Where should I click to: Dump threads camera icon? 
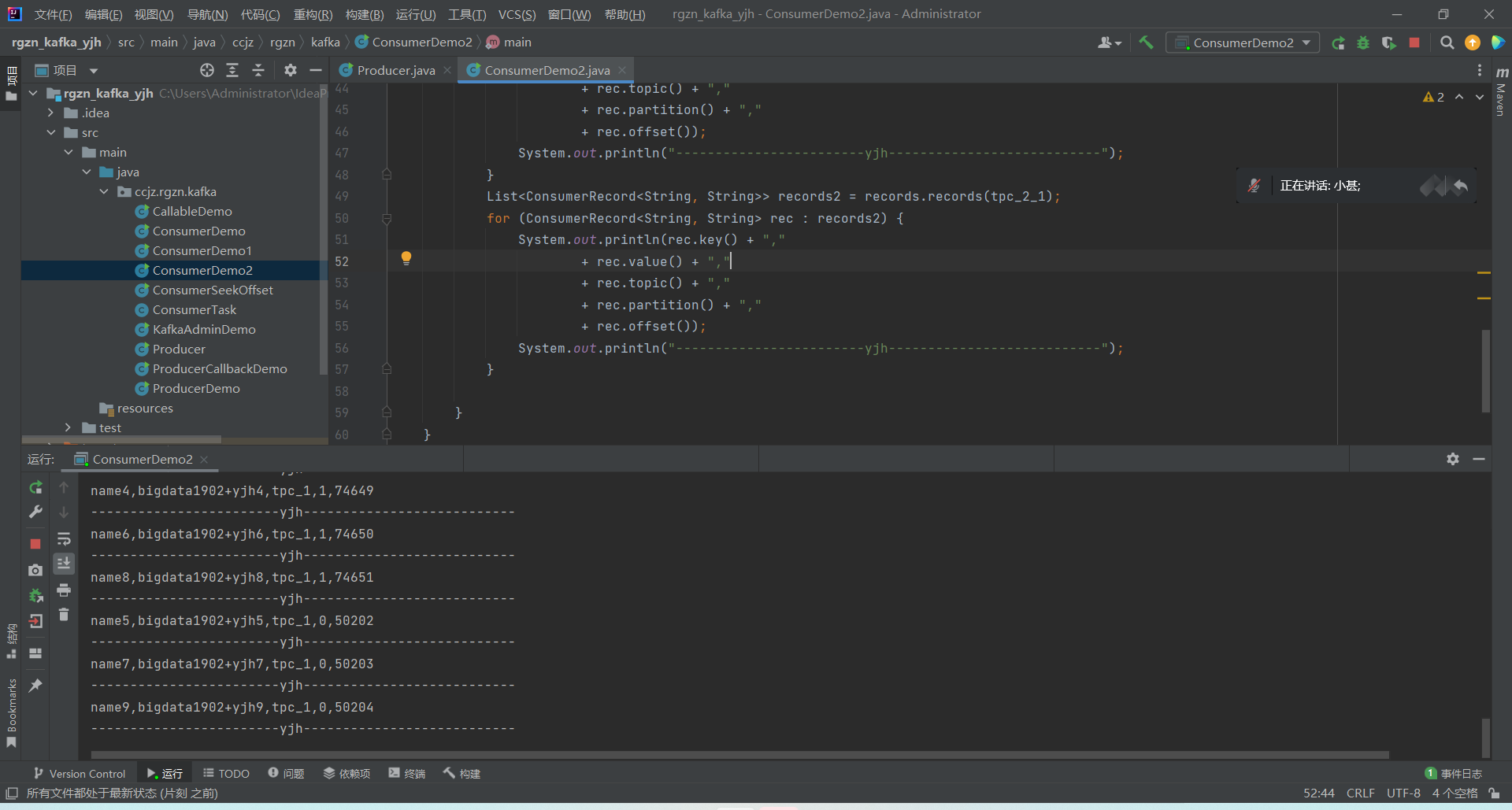(35, 570)
